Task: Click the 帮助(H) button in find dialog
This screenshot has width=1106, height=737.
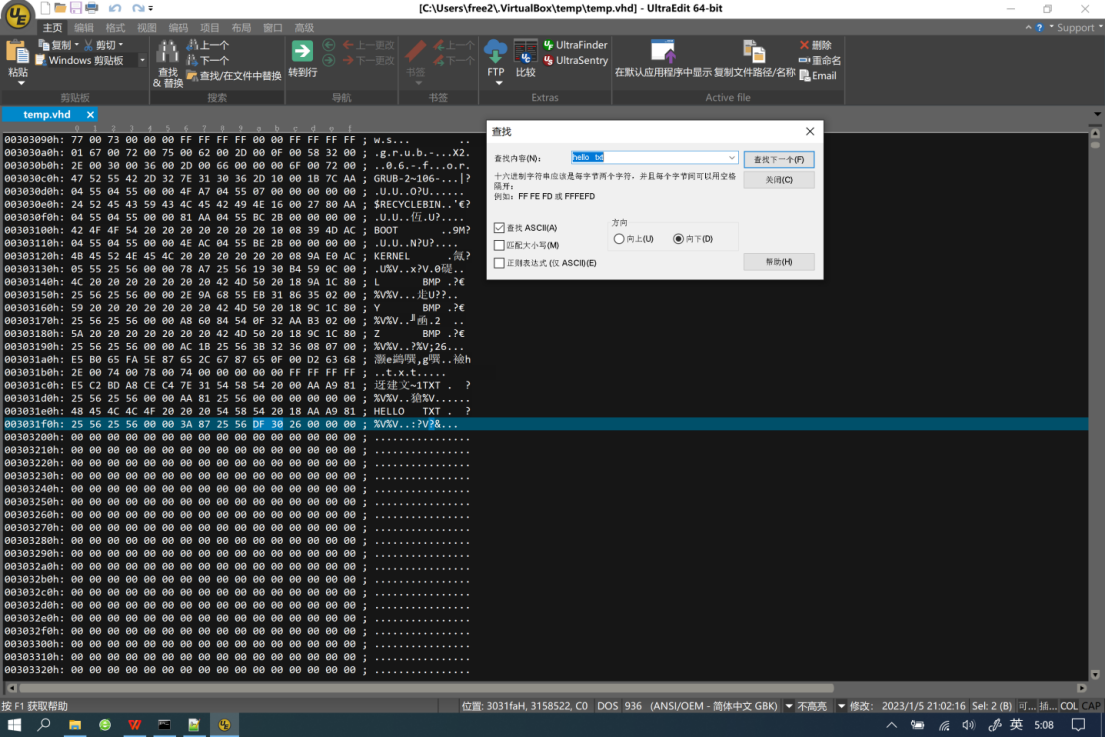Action: tap(779, 262)
